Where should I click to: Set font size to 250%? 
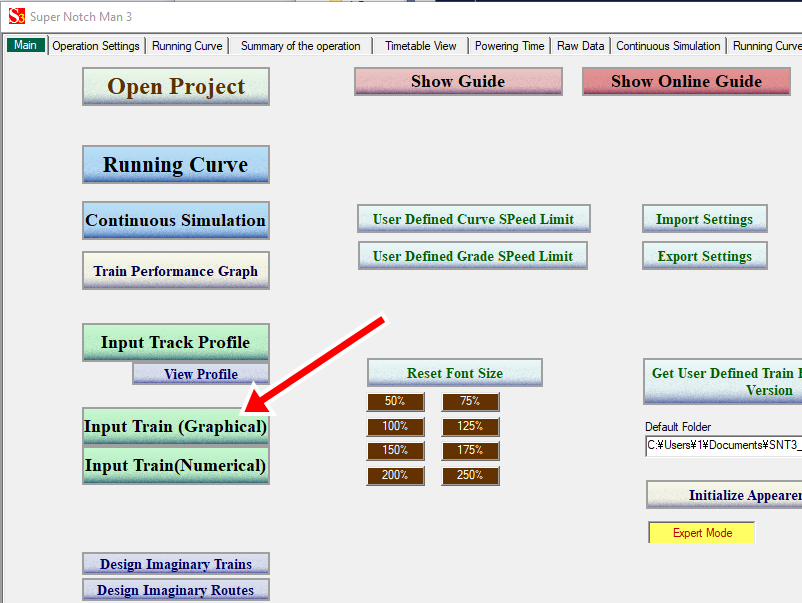click(x=471, y=476)
